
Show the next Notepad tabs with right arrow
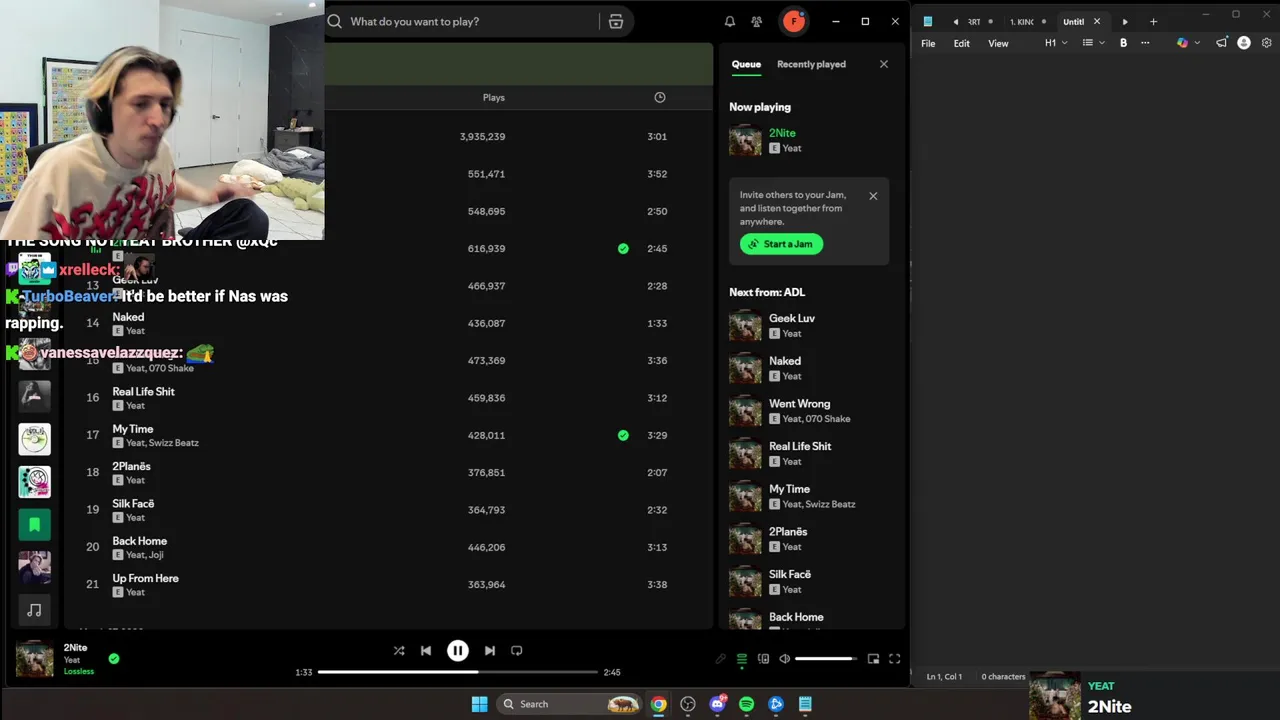pos(1125,22)
